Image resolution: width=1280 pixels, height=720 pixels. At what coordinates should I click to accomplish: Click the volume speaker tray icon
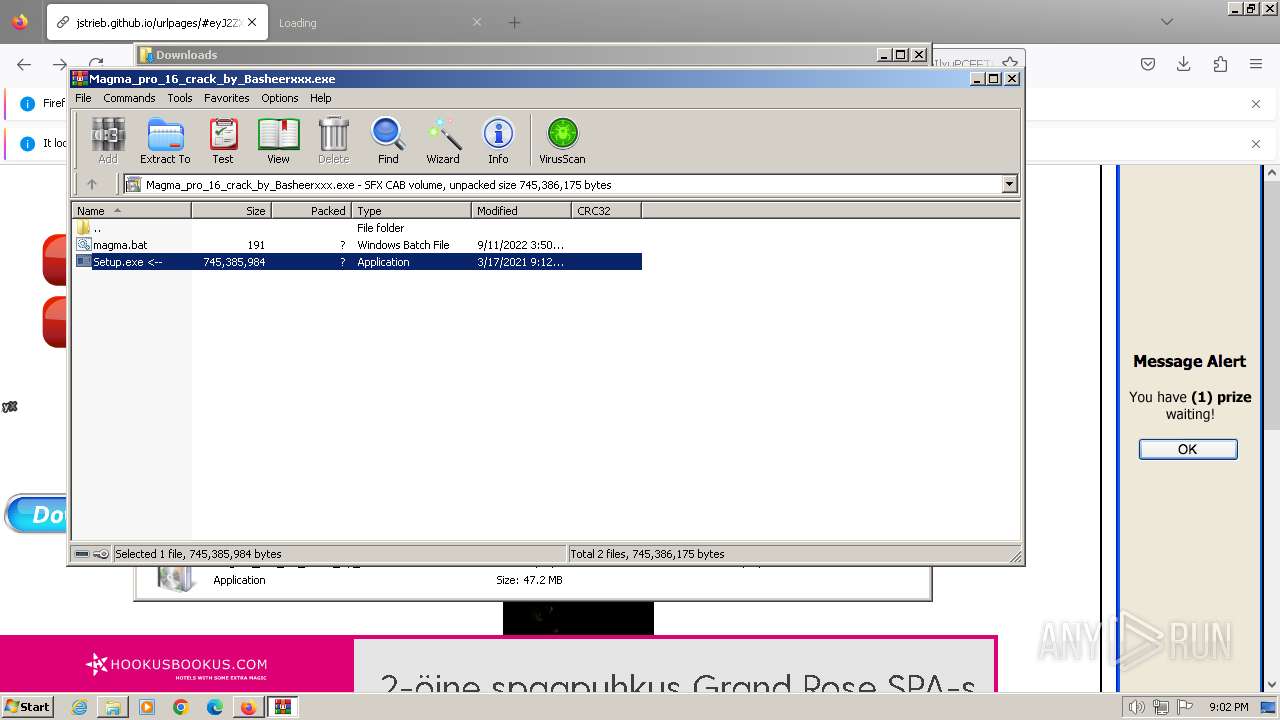click(x=1137, y=707)
